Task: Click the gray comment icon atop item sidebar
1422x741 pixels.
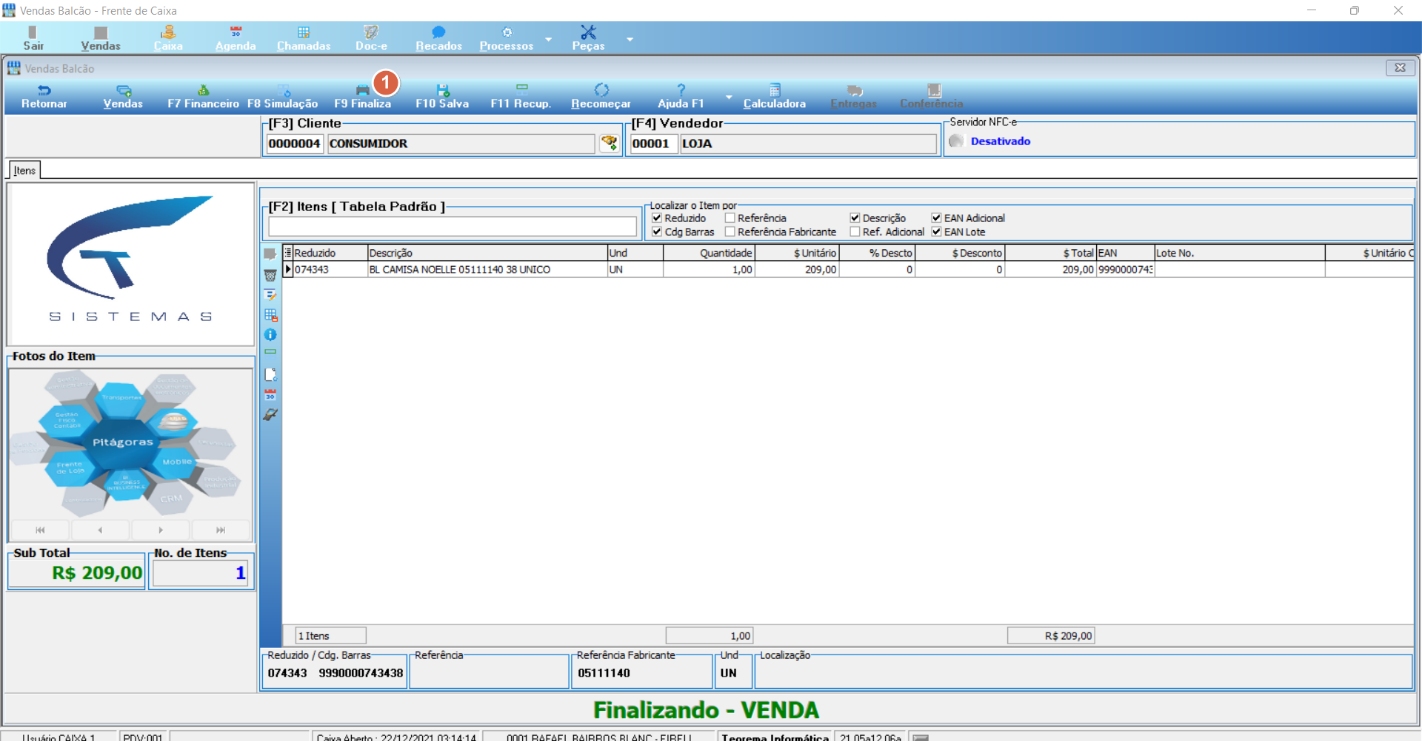Action: pyautogui.click(x=270, y=254)
